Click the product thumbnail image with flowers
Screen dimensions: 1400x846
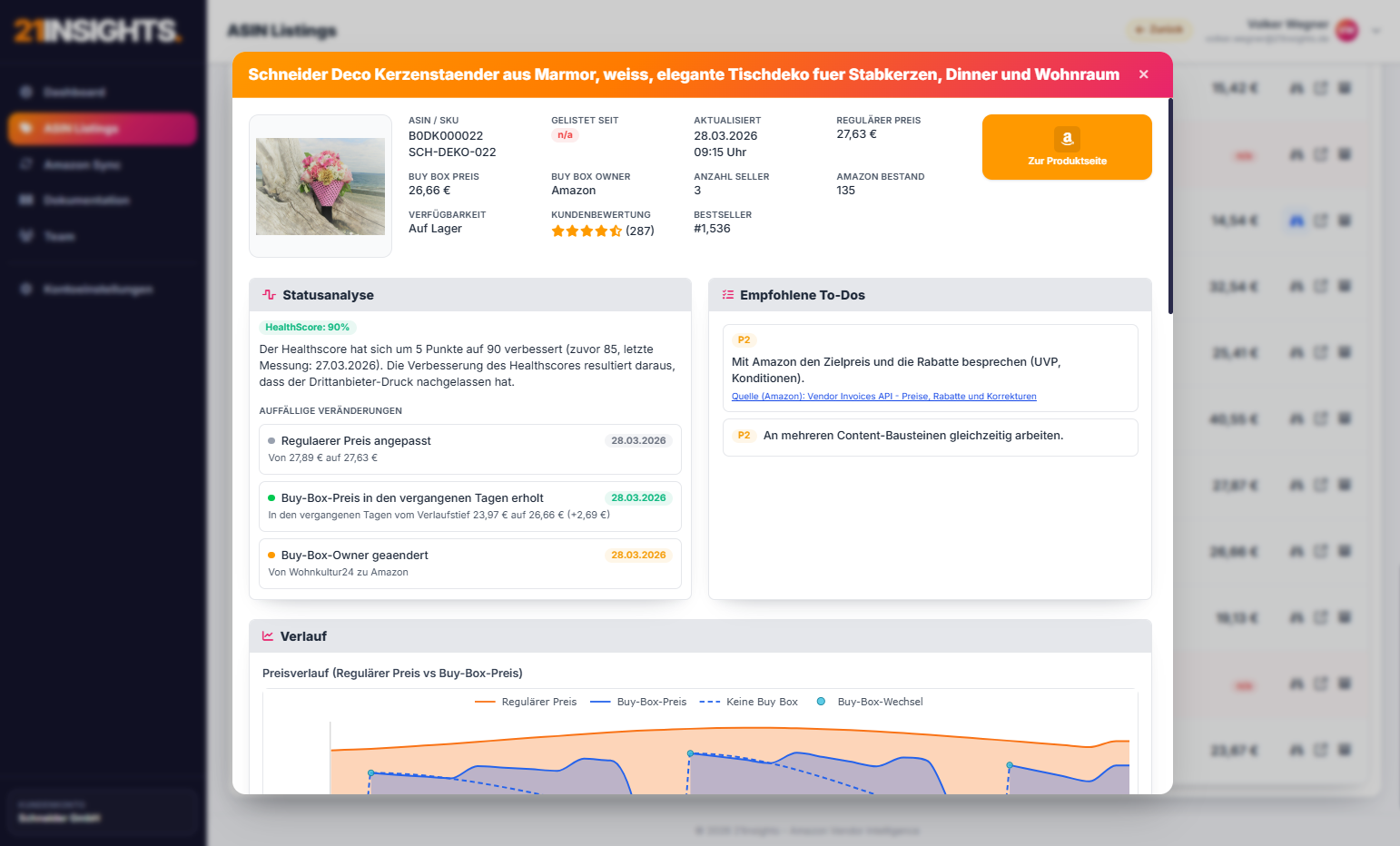tap(320, 186)
